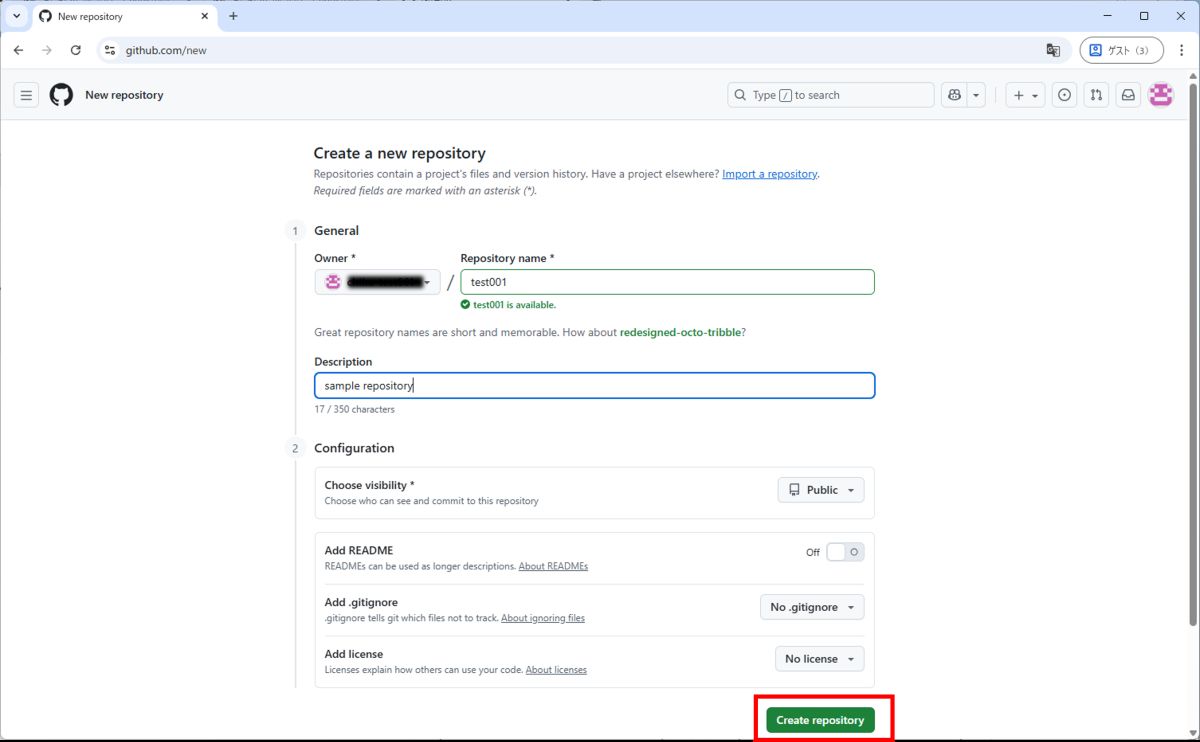Screen dimensions: 1200x742
Task: Open the GitHub hamburger navigation menu
Action: [26, 95]
